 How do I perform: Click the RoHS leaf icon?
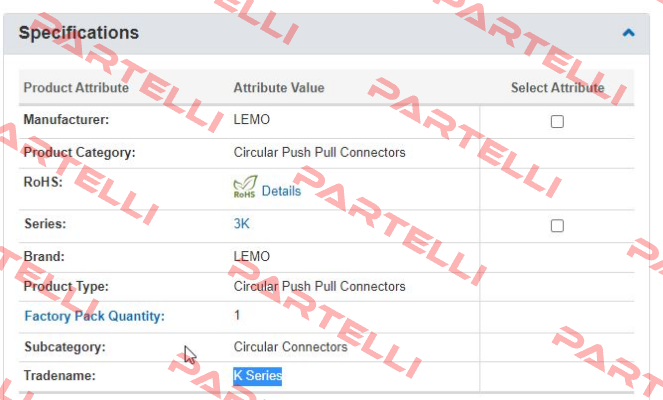pos(245,187)
